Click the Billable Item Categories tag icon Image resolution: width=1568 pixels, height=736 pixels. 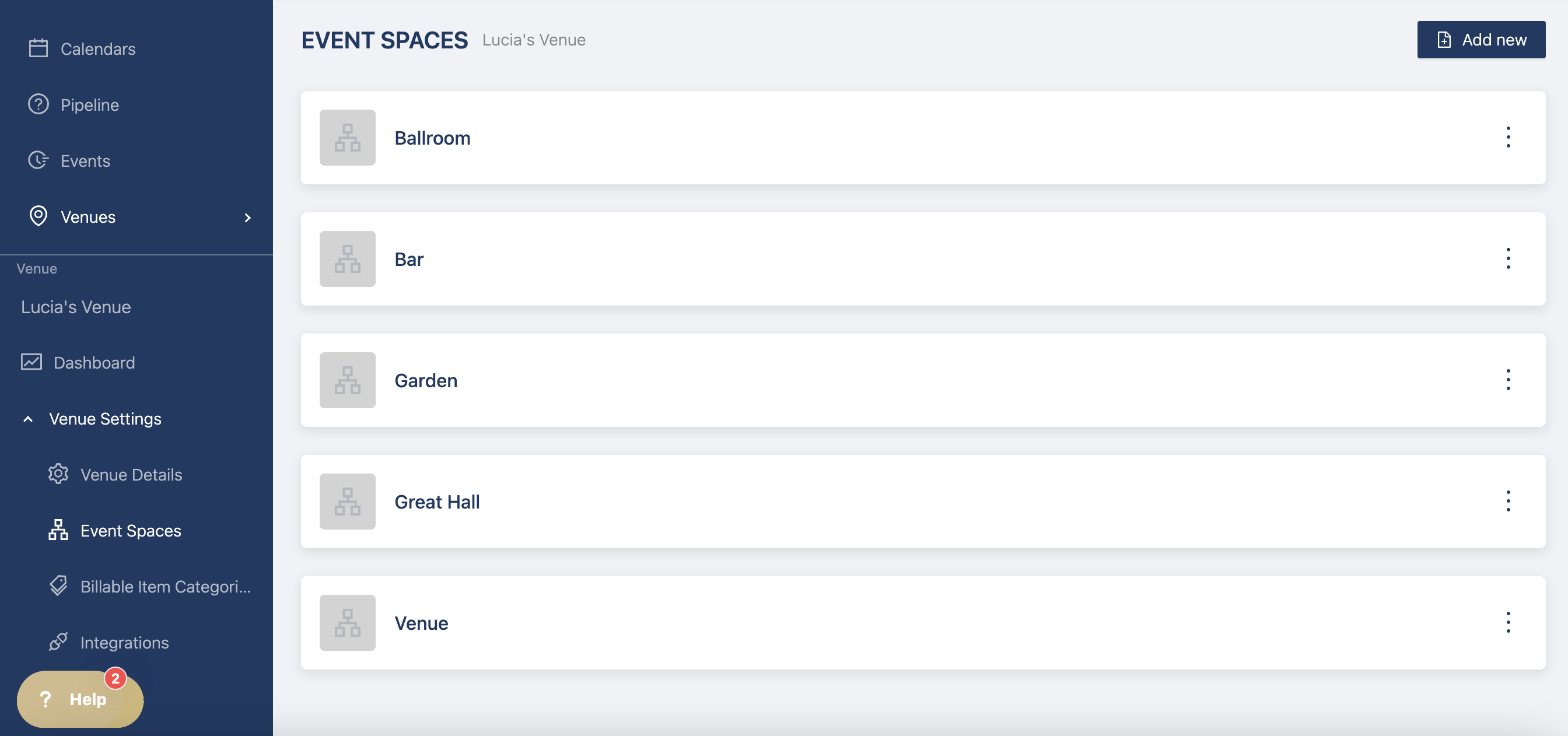pyautogui.click(x=58, y=587)
